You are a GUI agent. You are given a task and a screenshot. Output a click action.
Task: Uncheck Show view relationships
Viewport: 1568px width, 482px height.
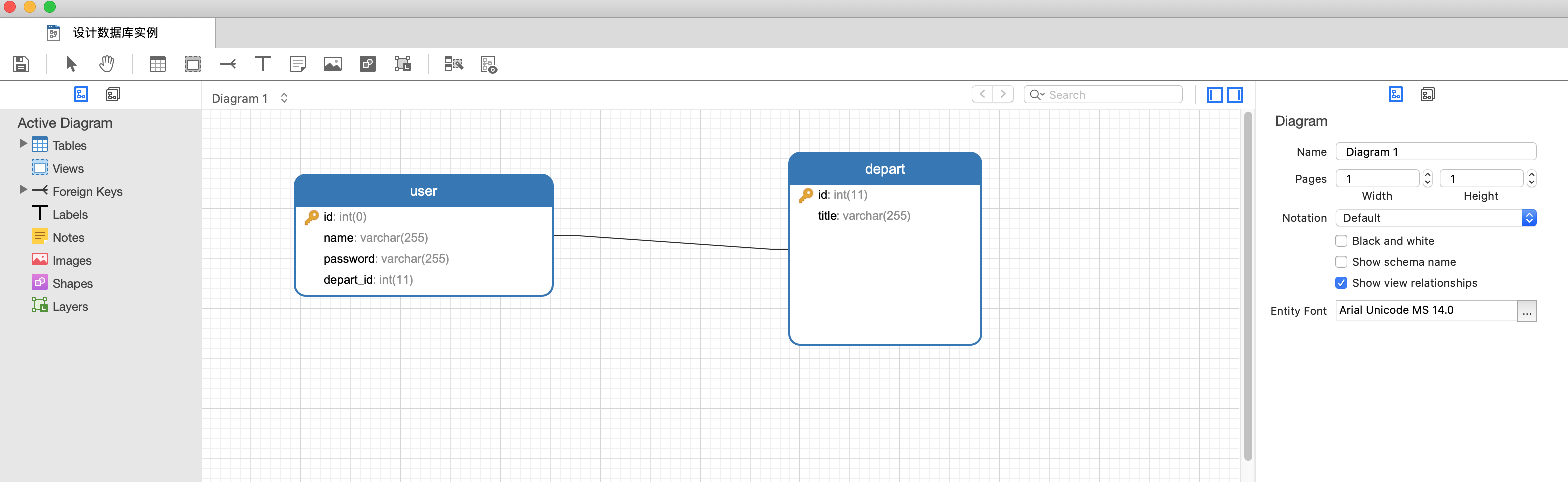(x=1341, y=282)
